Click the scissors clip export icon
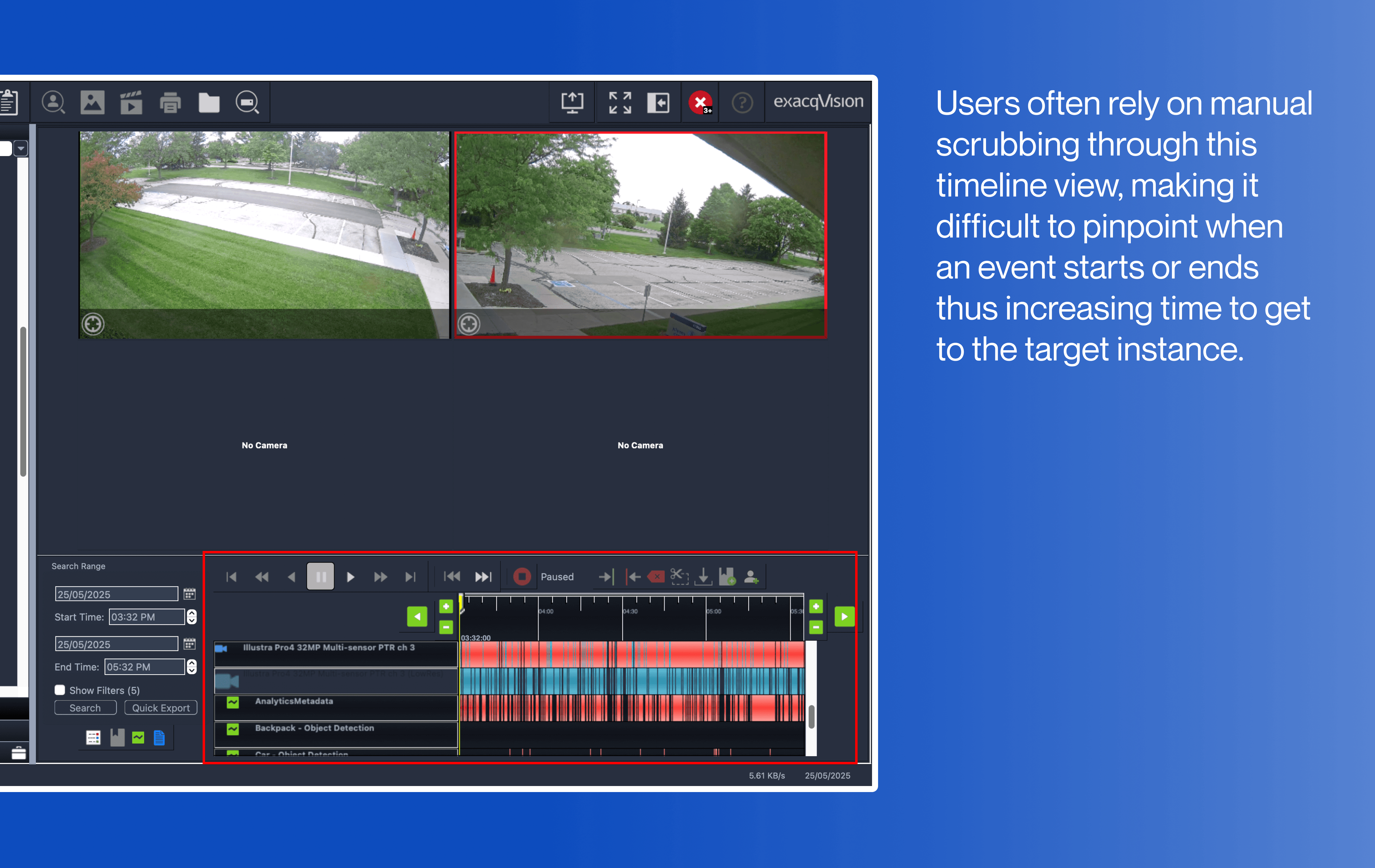This screenshot has height=868, width=1375. pos(679,576)
